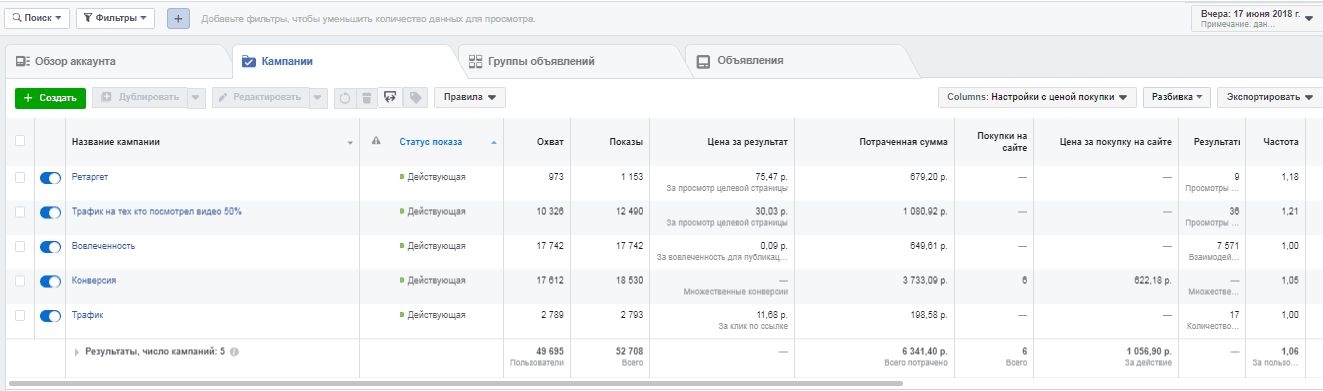Viewport: 1323px width, 391px height.
Task: Click the magnifier icon in Поиск
Action: tap(16, 18)
